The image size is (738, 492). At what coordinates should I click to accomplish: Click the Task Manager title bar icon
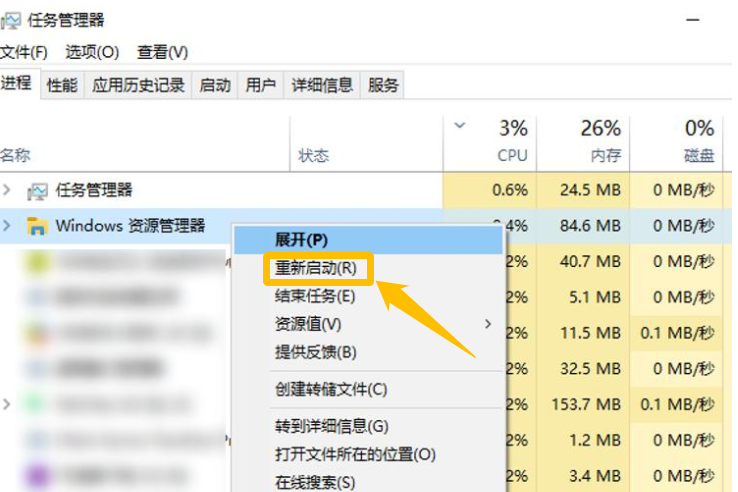[x=11, y=20]
